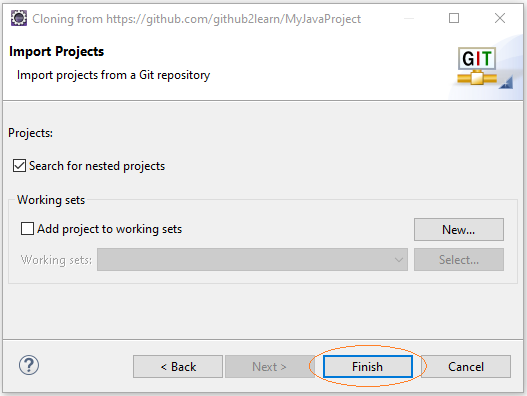Click the Add project to working sets label
527x396 pixels.
point(110,229)
